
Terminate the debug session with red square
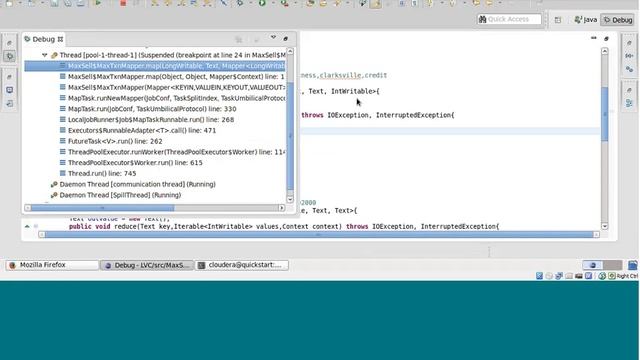[123, 3]
